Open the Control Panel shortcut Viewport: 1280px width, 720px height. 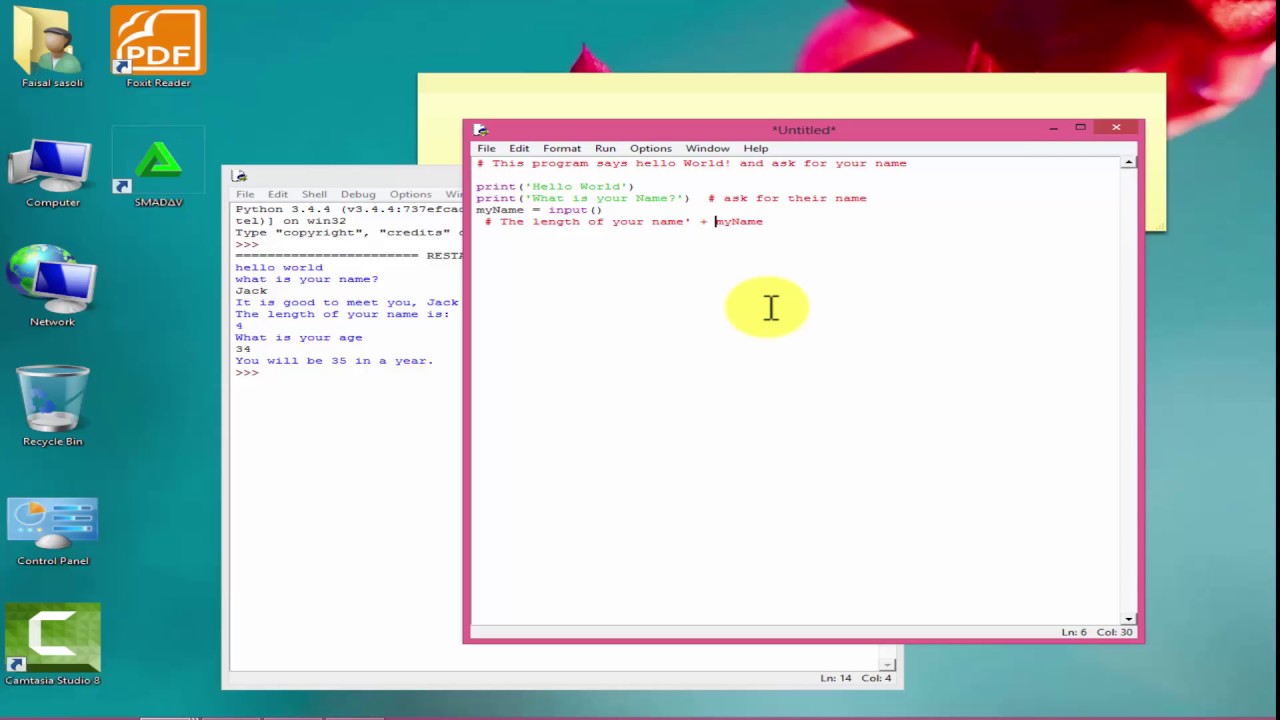point(52,533)
